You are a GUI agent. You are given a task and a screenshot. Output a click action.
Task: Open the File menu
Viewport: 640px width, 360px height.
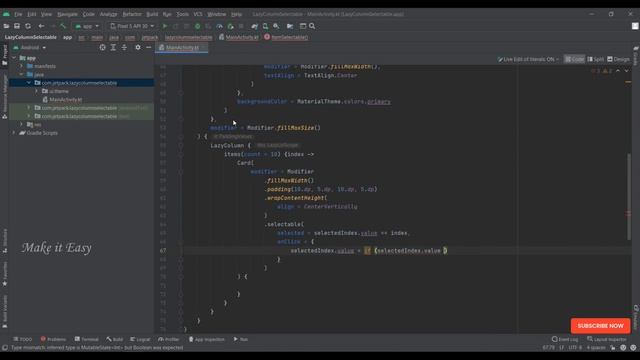(18, 14)
